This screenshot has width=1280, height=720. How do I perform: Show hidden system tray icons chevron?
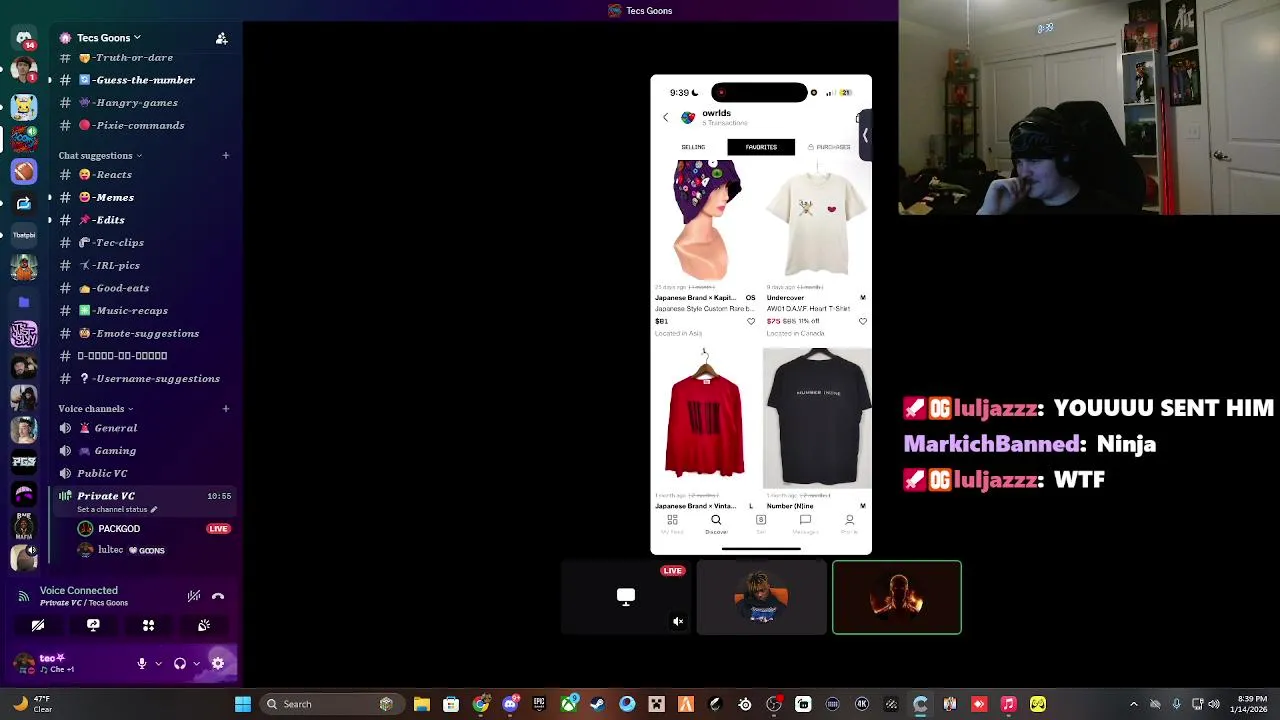click(x=1133, y=704)
